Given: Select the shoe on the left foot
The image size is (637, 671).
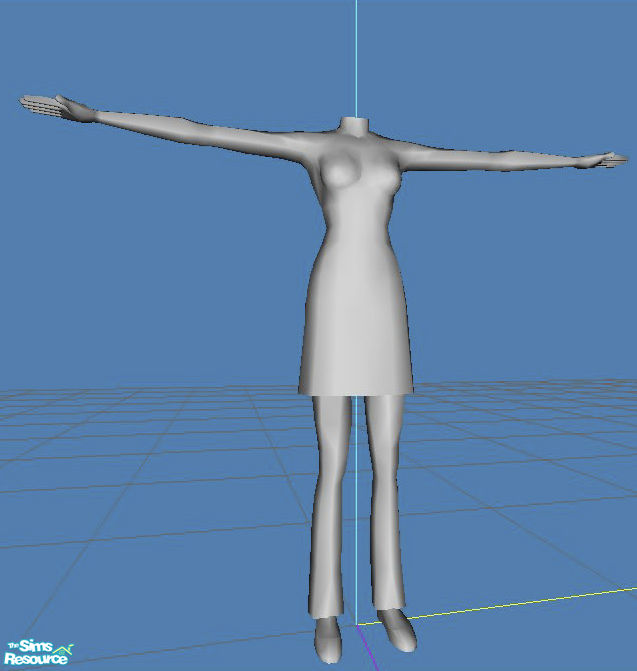Looking at the screenshot, I should pos(327,634).
